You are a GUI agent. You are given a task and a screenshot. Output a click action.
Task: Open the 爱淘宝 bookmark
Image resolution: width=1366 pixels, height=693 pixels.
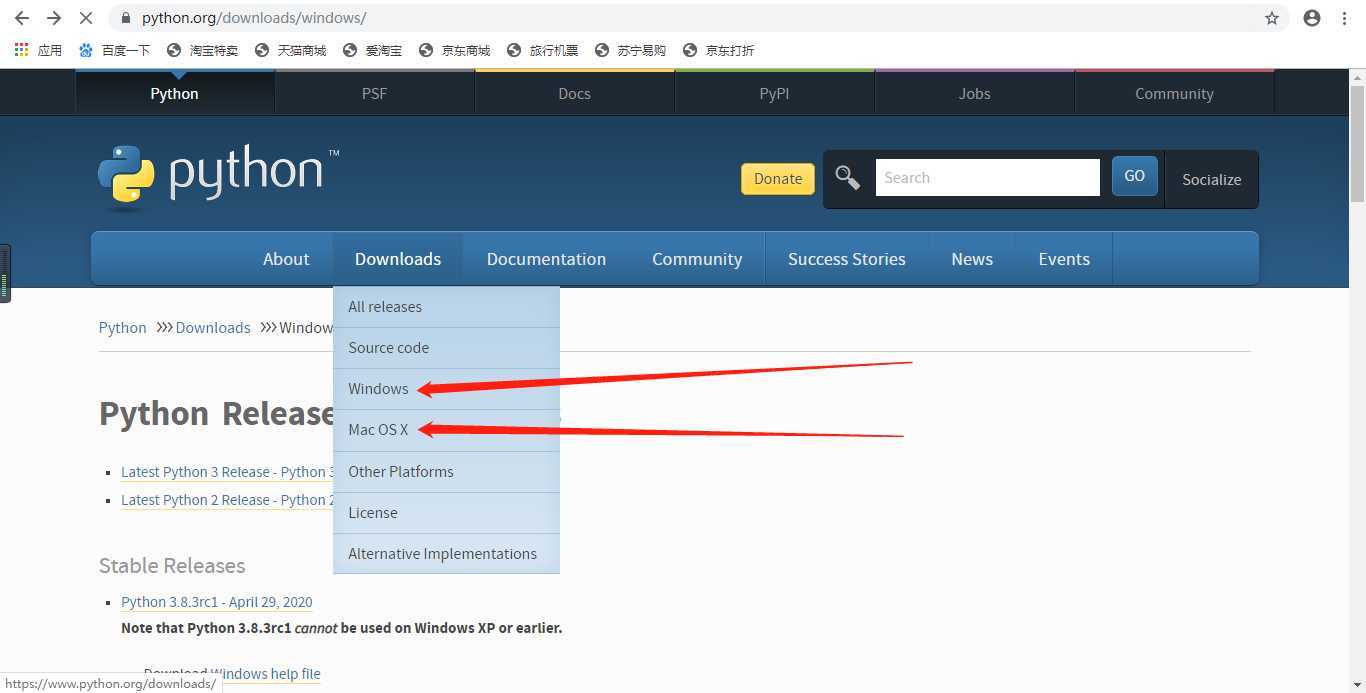pyautogui.click(x=372, y=50)
